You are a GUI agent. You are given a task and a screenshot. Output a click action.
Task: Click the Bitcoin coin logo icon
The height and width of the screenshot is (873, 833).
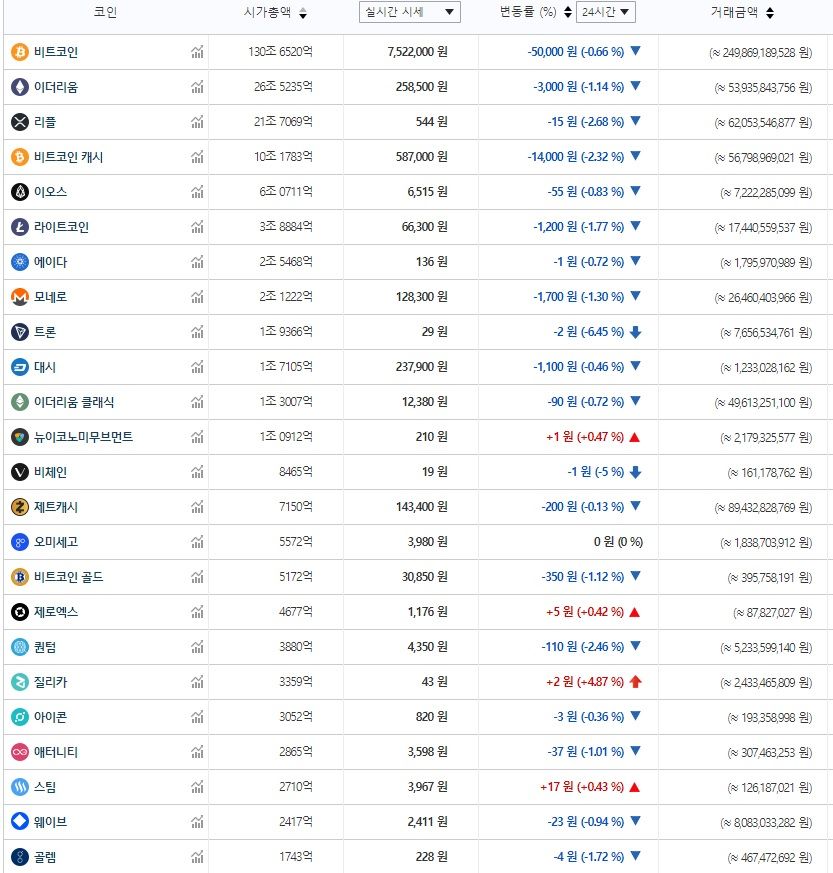tap(19, 52)
